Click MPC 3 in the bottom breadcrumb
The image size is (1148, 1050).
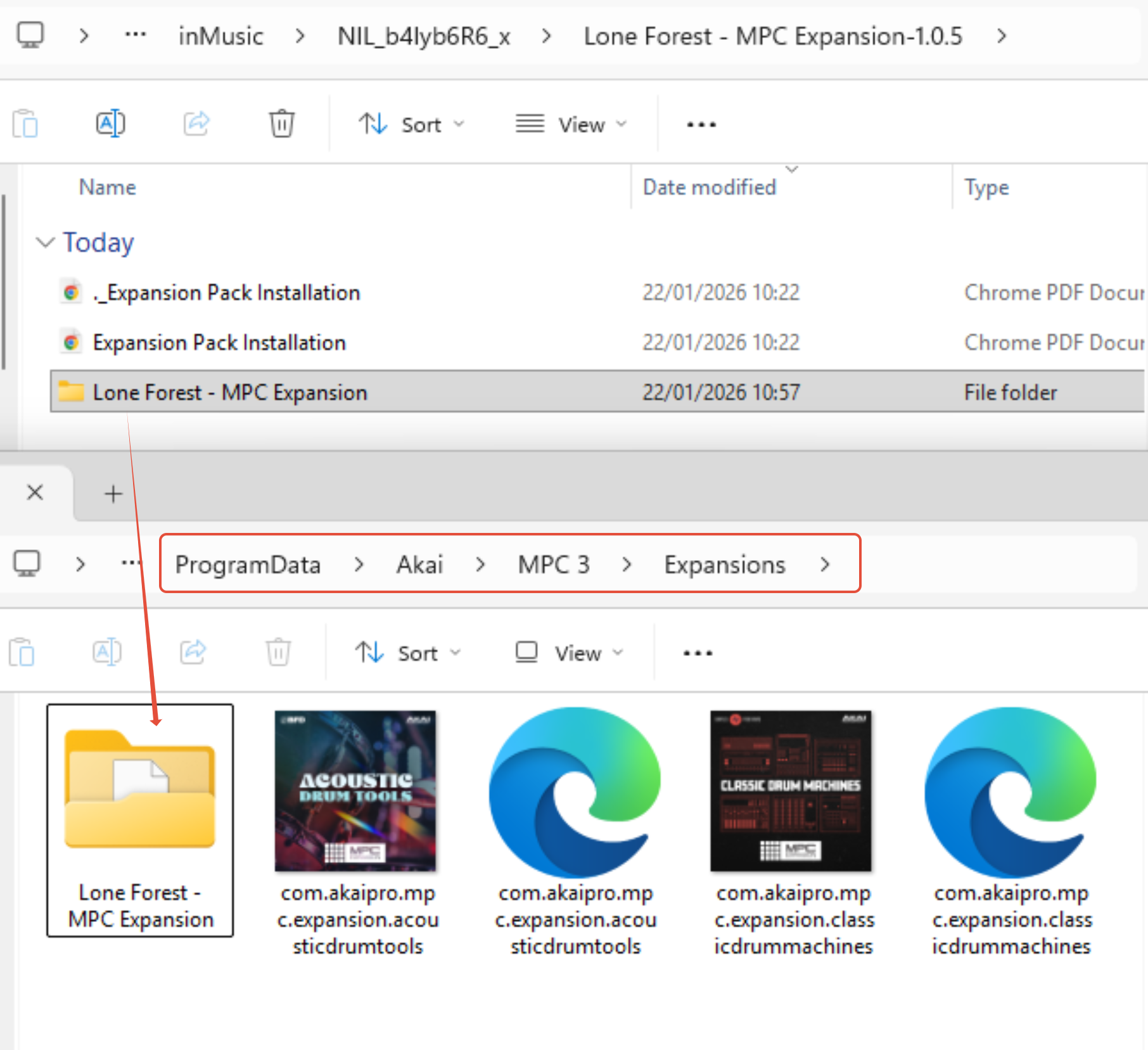[x=554, y=565]
